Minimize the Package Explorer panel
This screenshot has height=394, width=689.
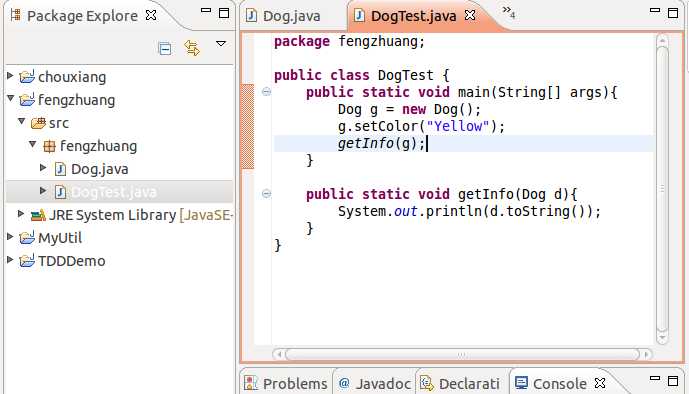click(x=206, y=10)
